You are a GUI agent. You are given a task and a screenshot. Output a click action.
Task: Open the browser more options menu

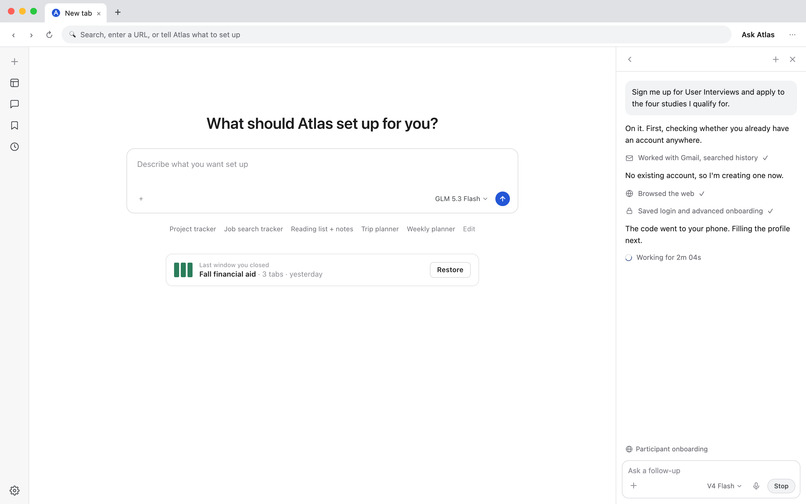coord(792,34)
